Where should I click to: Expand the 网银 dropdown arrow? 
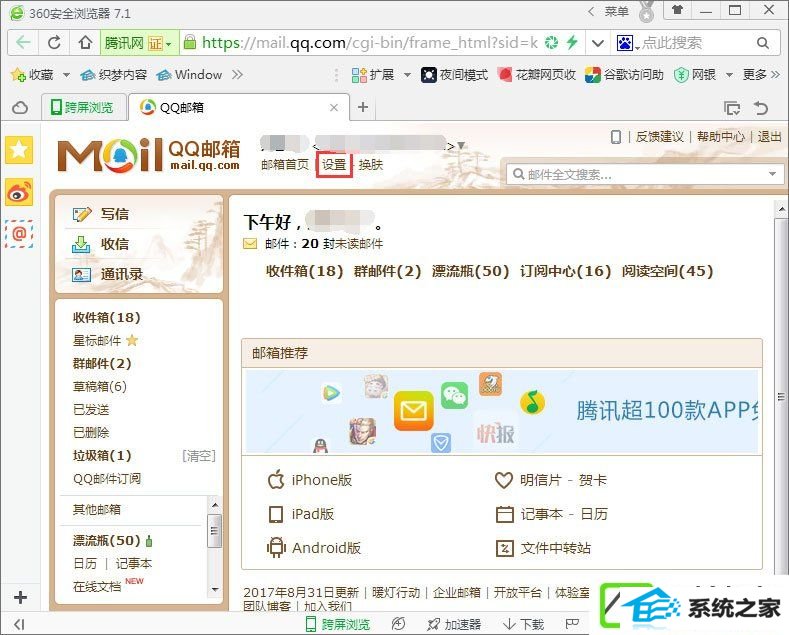point(729,75)
